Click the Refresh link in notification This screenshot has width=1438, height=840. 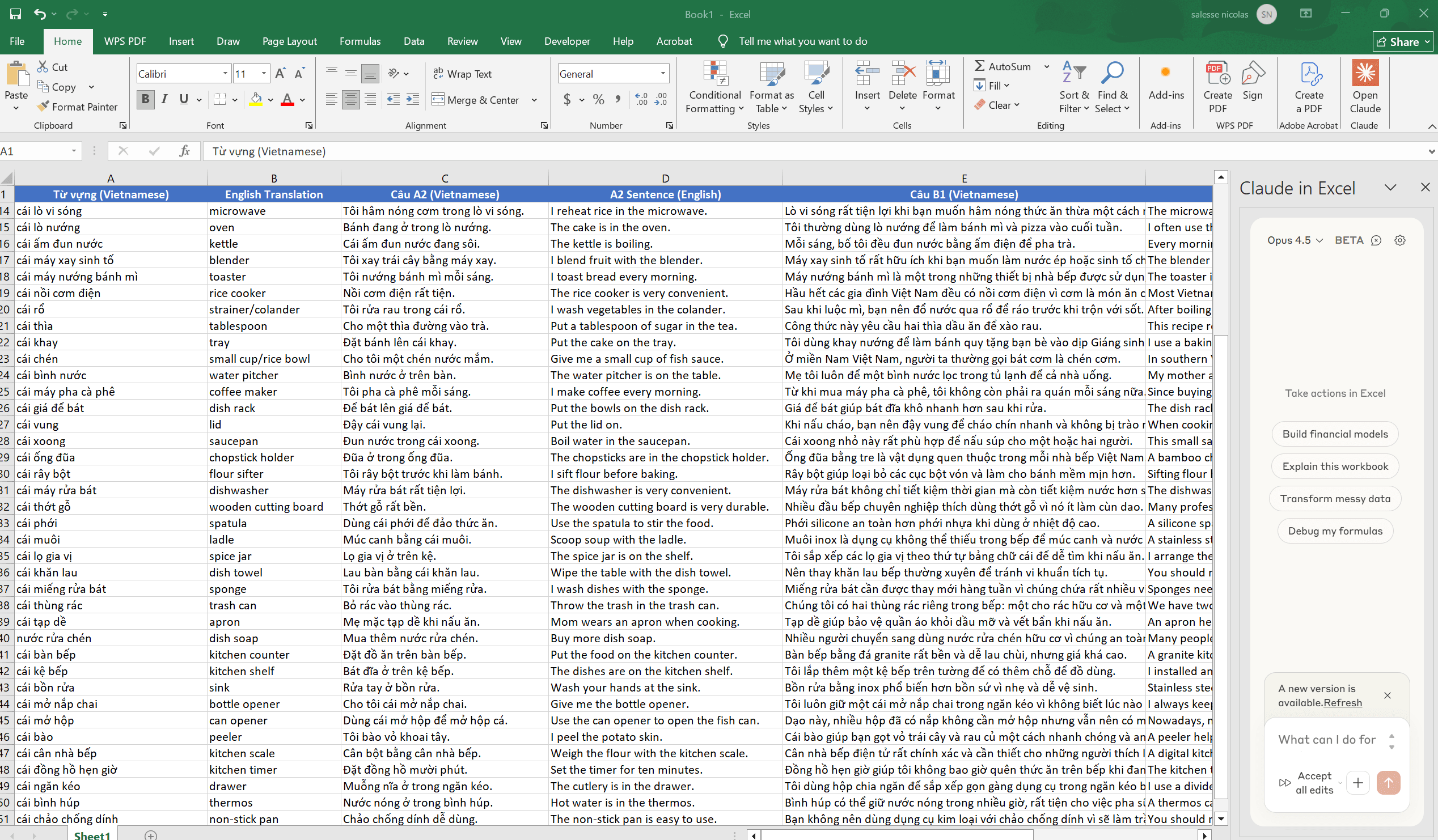coord(1342,703)
